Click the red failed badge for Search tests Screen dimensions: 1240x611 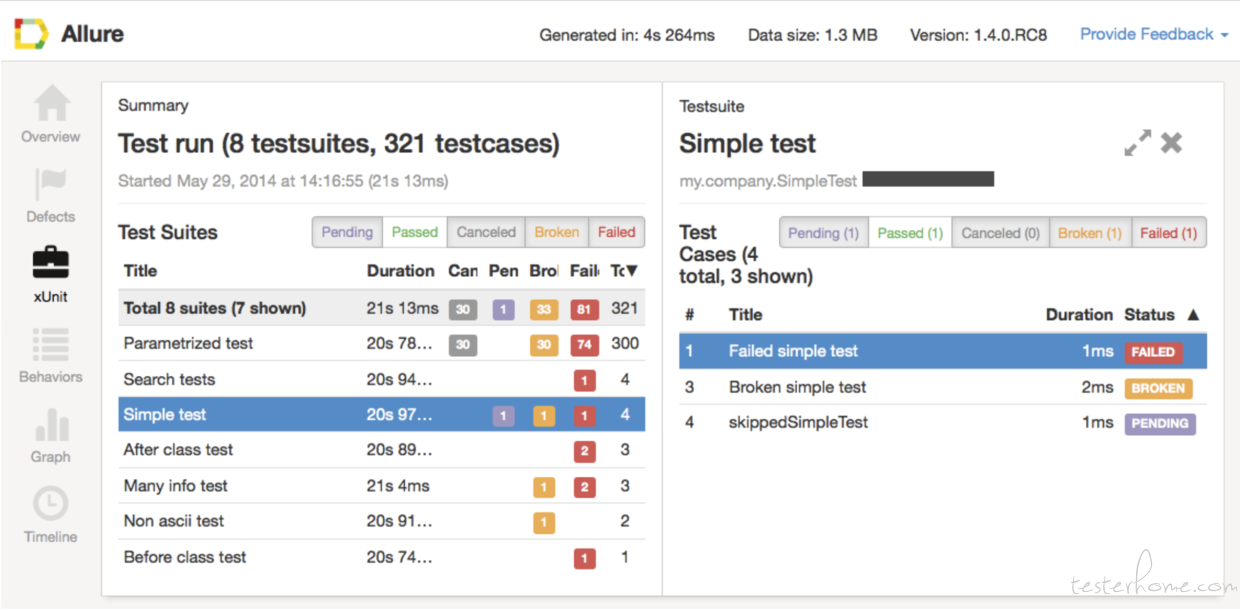coord(584,380)
